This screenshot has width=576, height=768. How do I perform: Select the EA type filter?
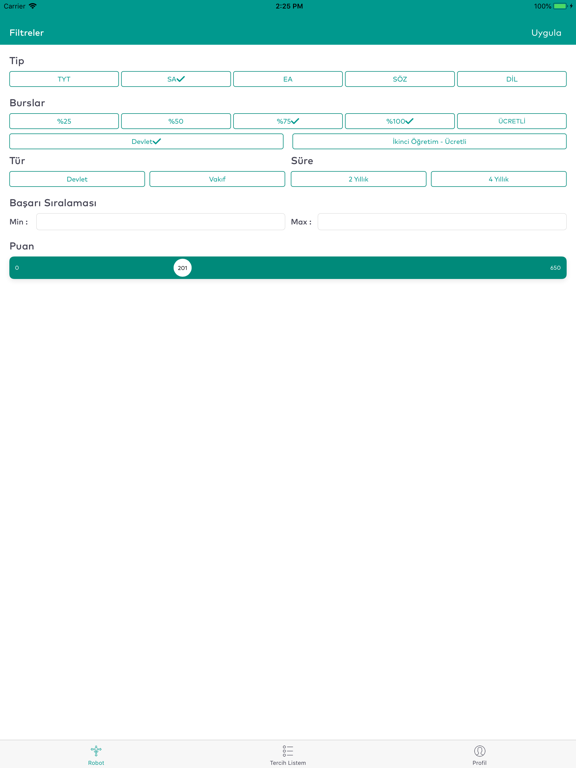click(288, 79)
